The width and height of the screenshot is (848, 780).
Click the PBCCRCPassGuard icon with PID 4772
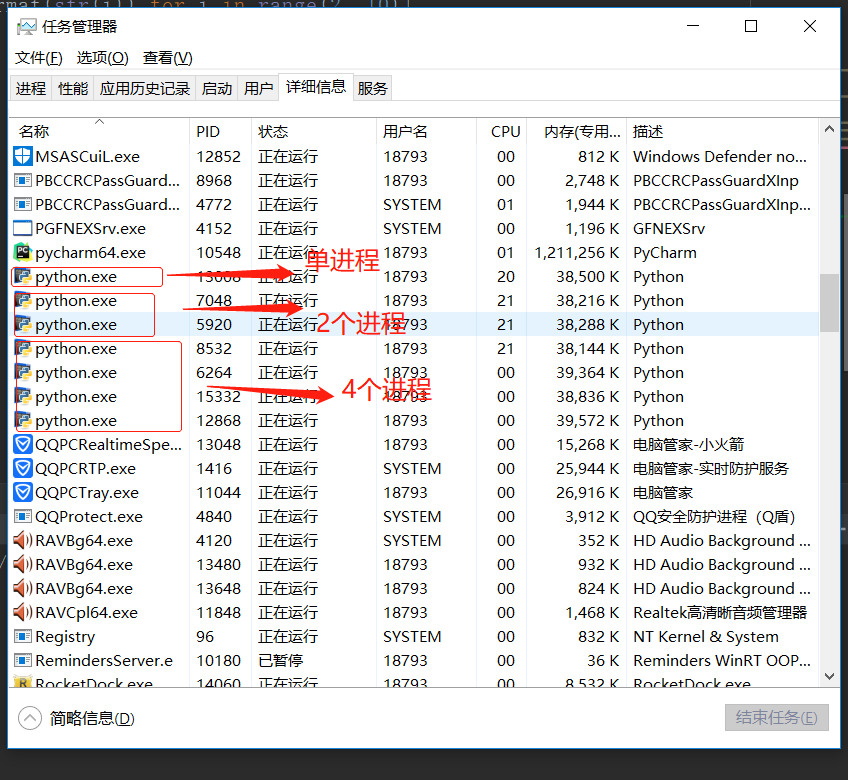point(23,204)
